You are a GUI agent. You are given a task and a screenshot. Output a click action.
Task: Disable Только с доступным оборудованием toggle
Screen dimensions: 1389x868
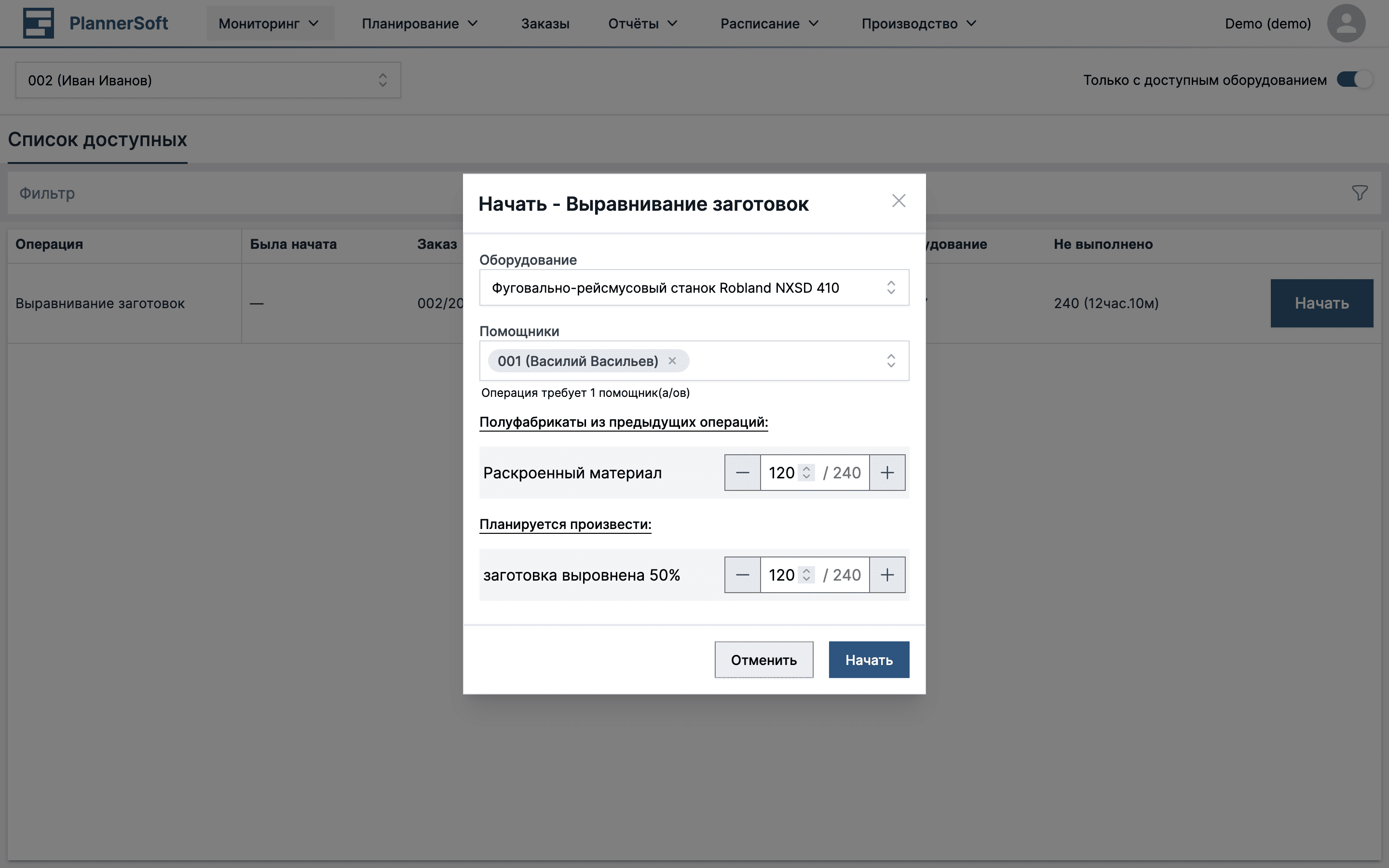pos(1355,80)
